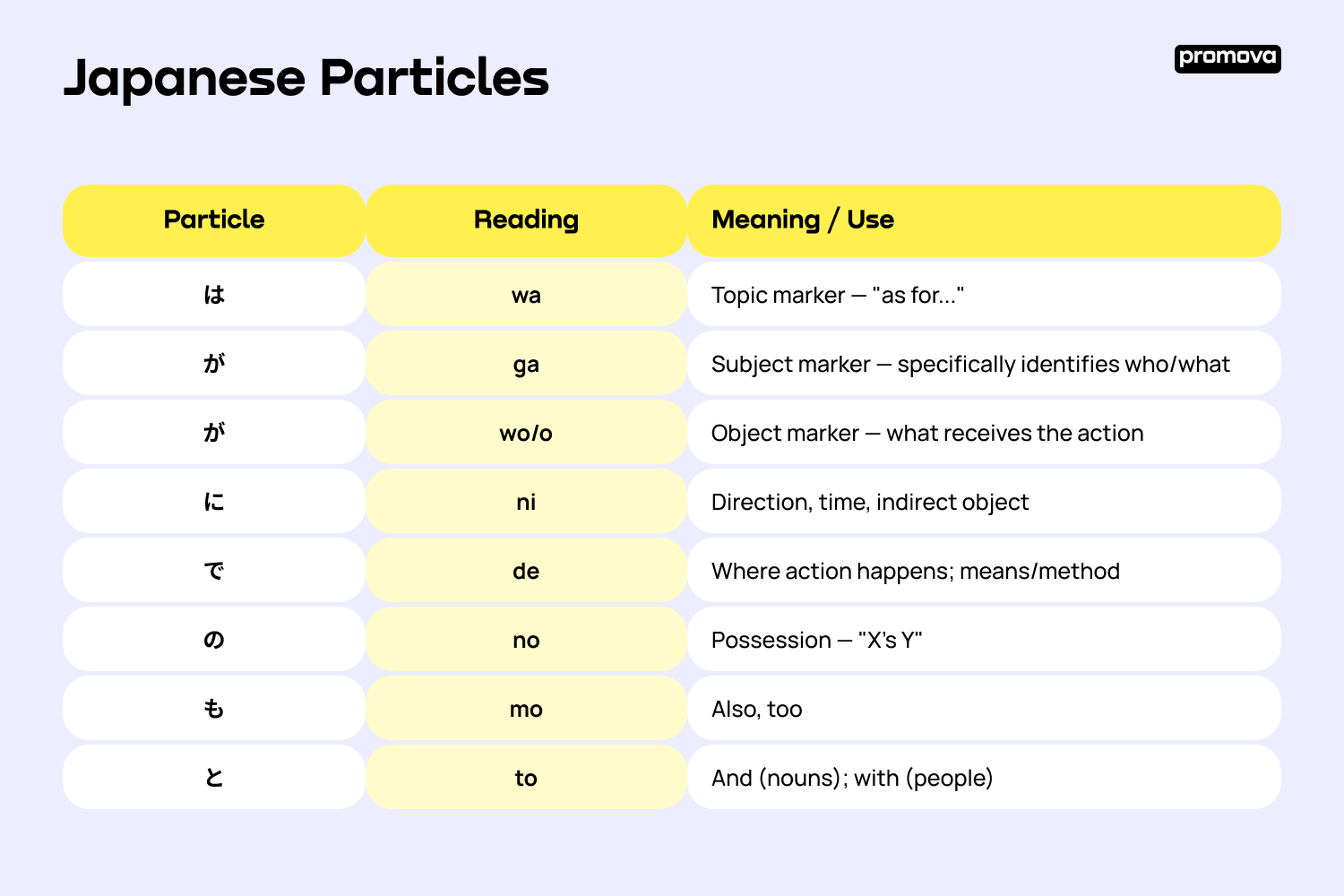Click the 'de' reading cell

526,570
